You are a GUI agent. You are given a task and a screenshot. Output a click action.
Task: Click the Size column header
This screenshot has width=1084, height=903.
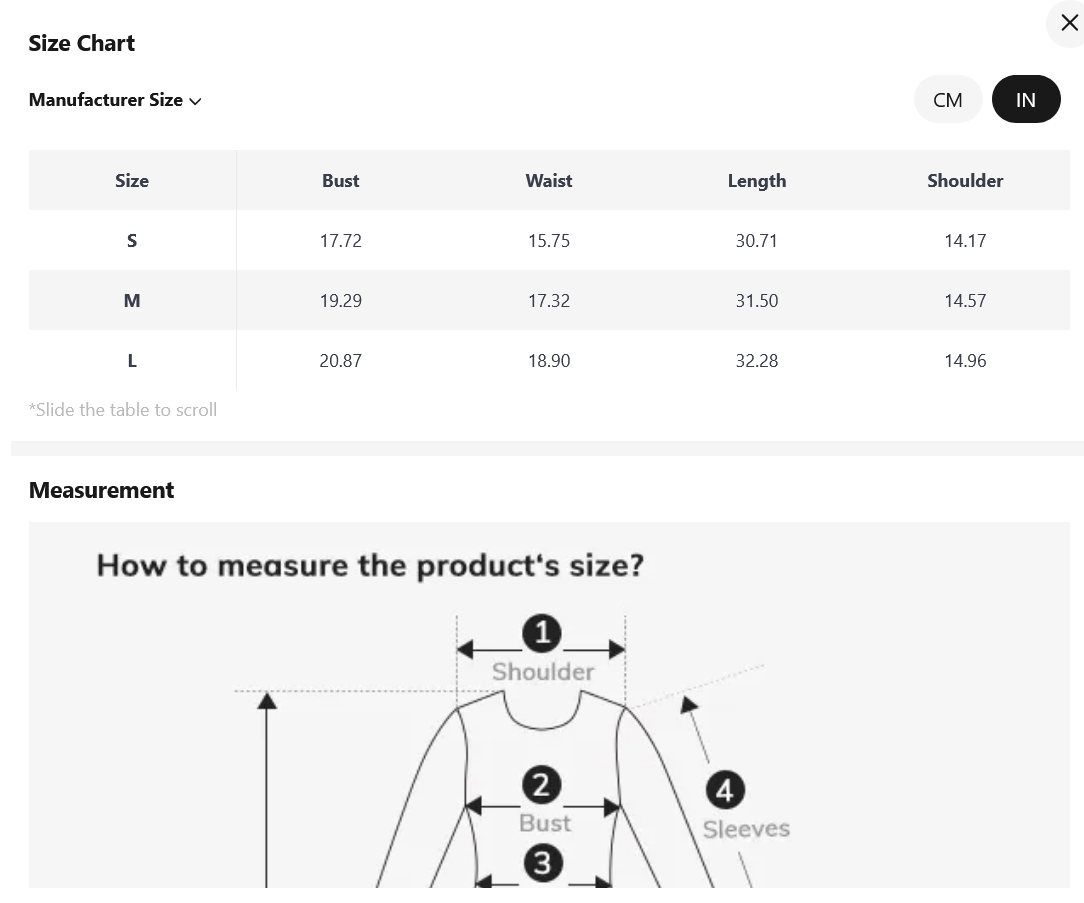(132, 180)
